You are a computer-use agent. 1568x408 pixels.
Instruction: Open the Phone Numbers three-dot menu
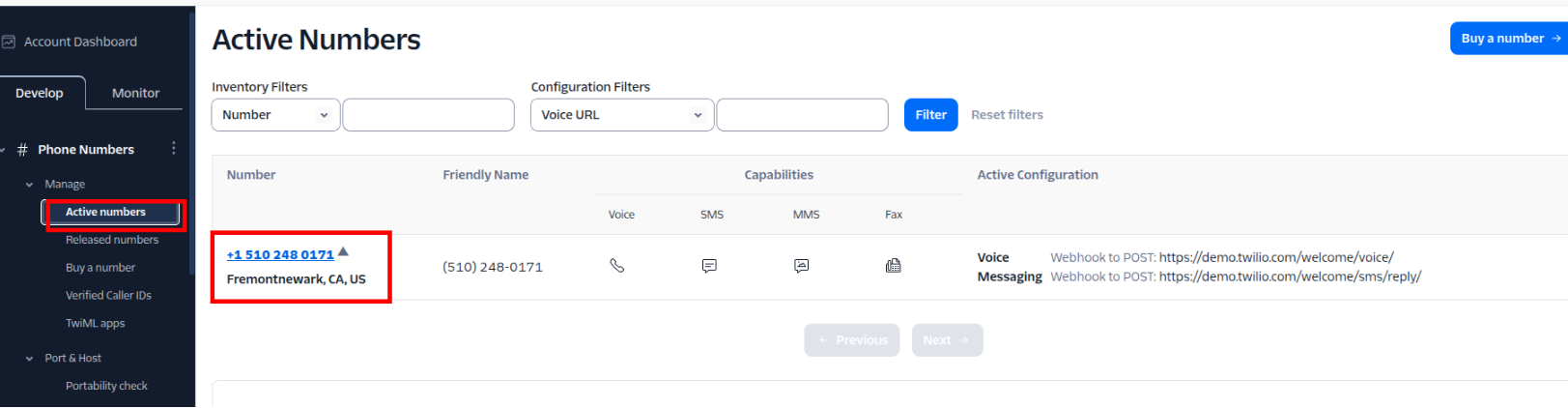(174, 148)
